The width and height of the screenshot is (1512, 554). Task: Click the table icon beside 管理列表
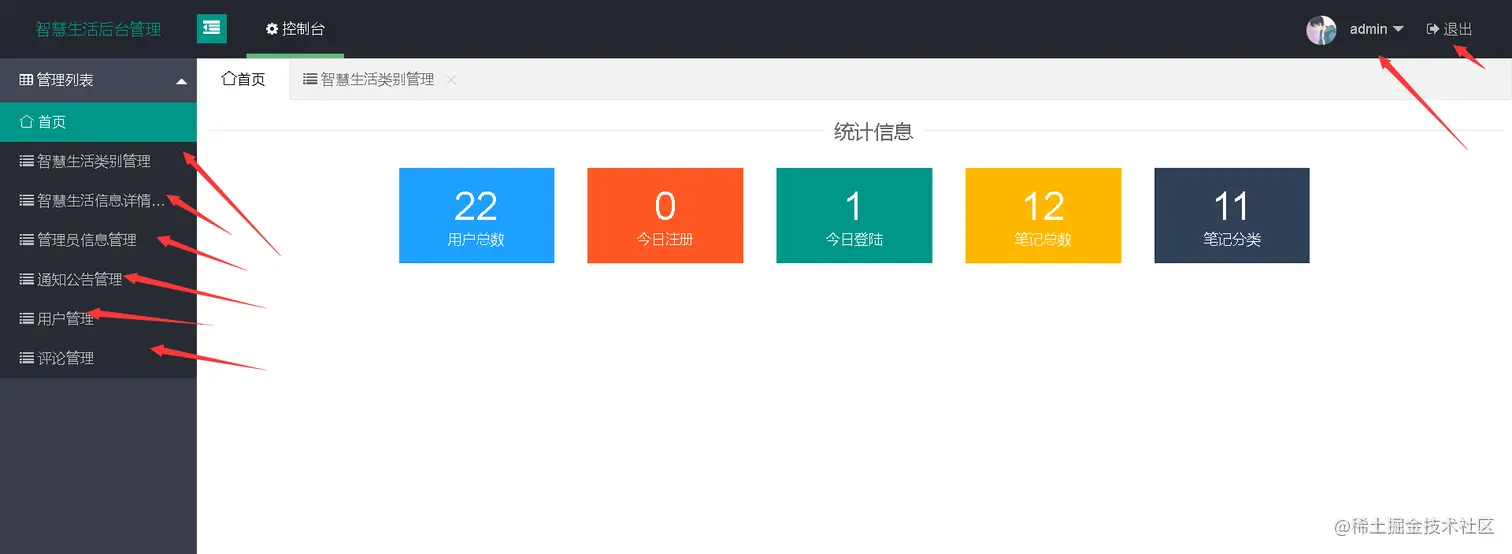coord(27,80)
